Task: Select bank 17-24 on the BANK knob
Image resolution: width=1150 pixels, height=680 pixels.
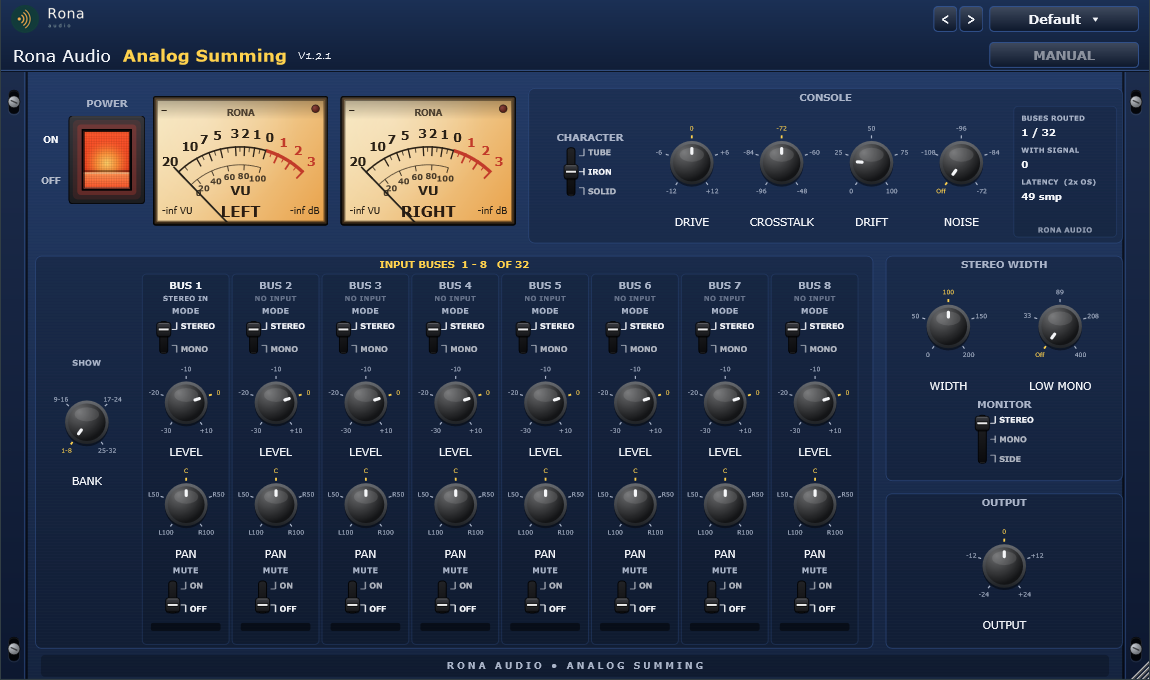Action: 112,400
